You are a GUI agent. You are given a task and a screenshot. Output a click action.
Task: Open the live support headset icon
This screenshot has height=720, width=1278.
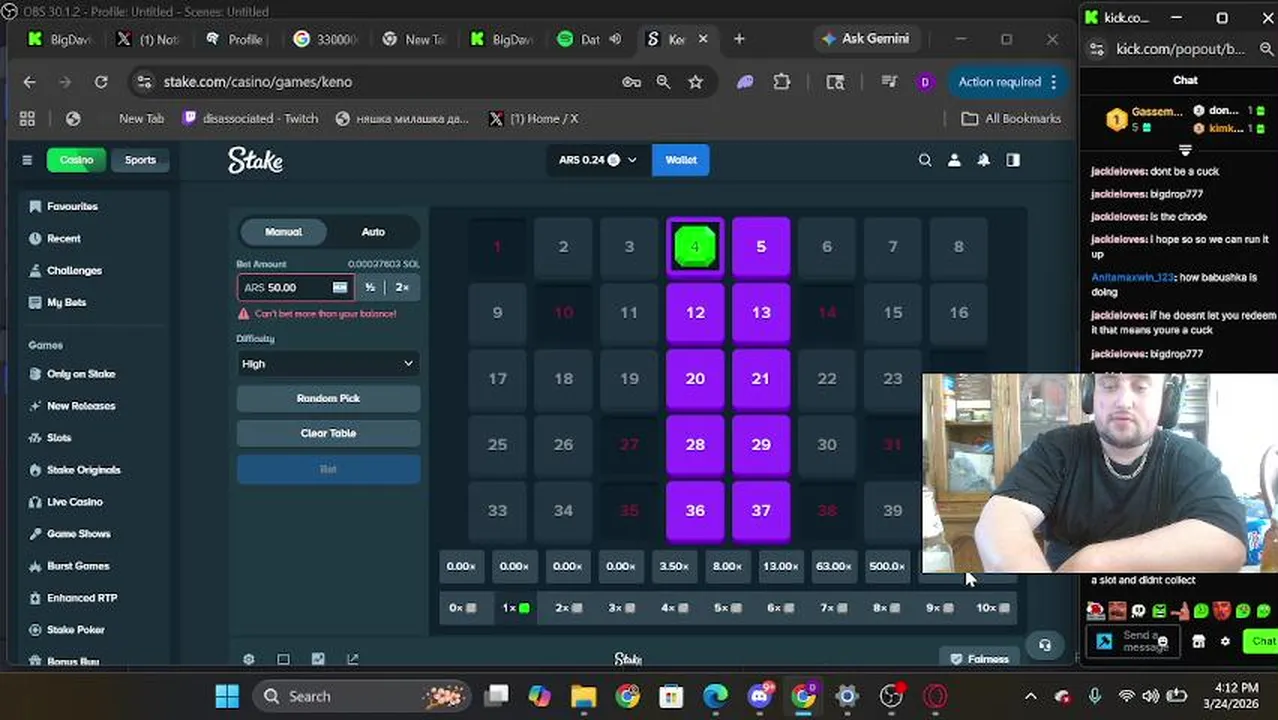(1045, 645)
